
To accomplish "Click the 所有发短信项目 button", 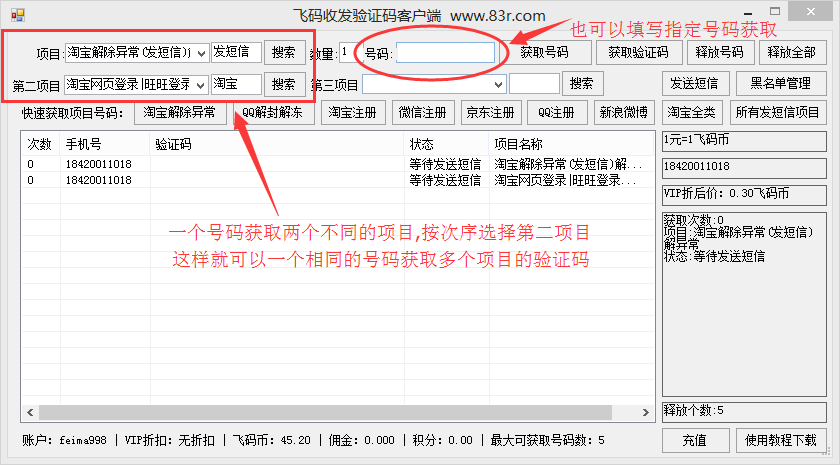I will point(777,112).
